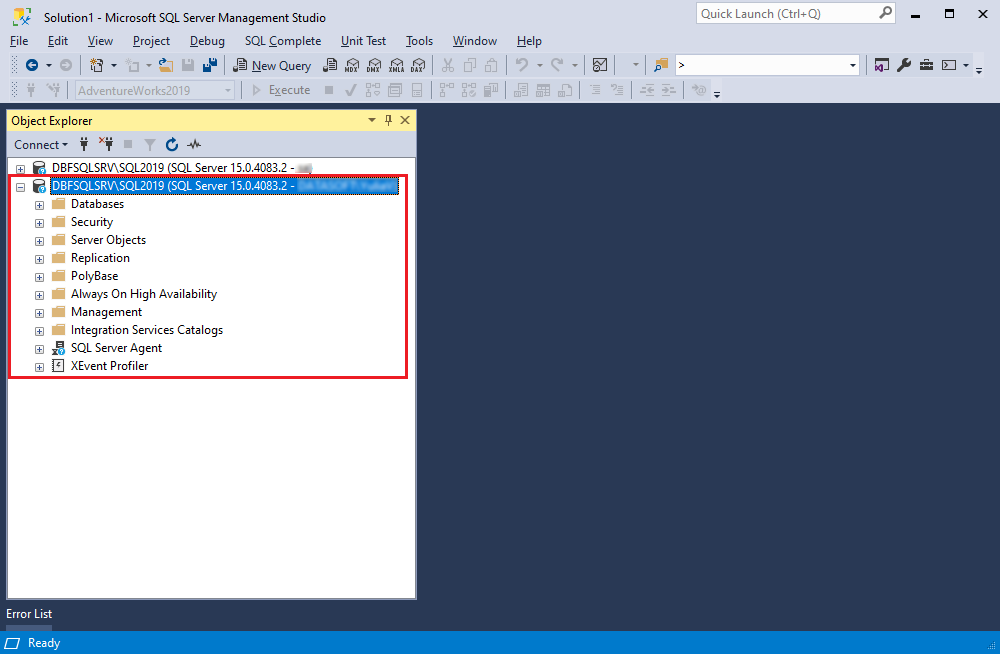Click the Properties wrench icon
The width and height of the screenshot is (1000, 654).
pyautogui.click(x=904, y=65)
